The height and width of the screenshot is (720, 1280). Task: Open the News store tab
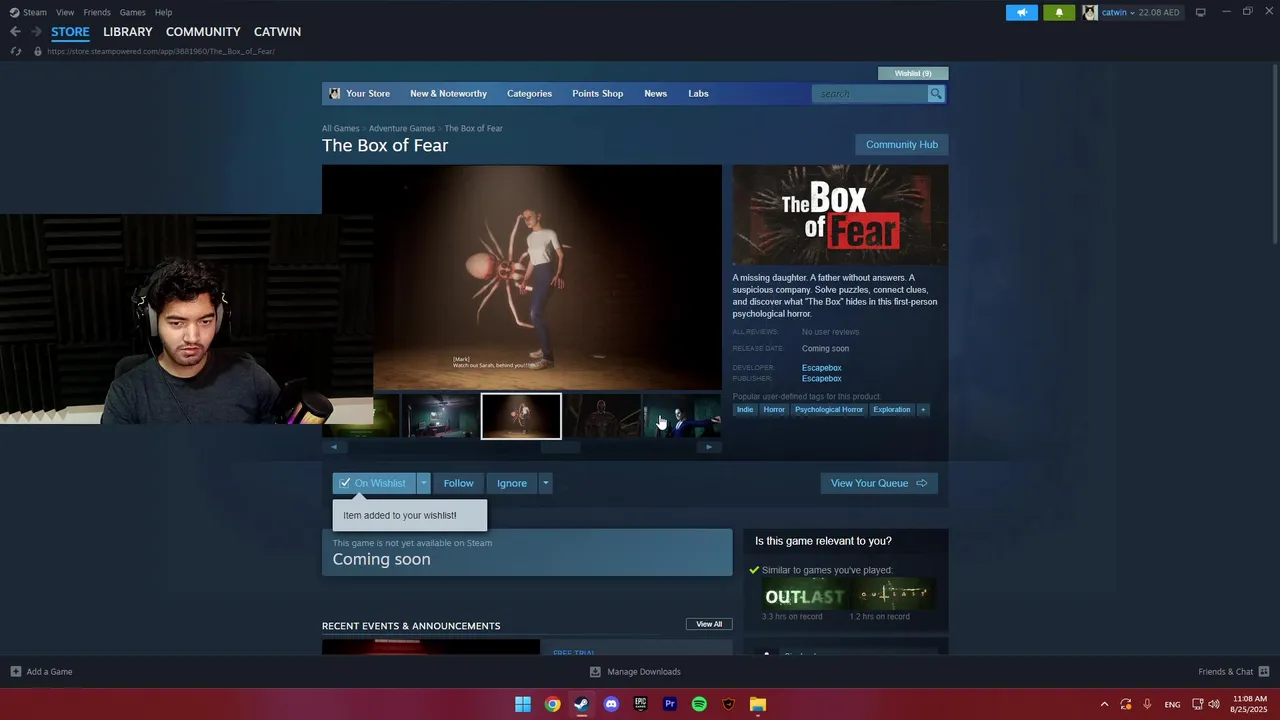pyautogui.click(x=655, y=94)
